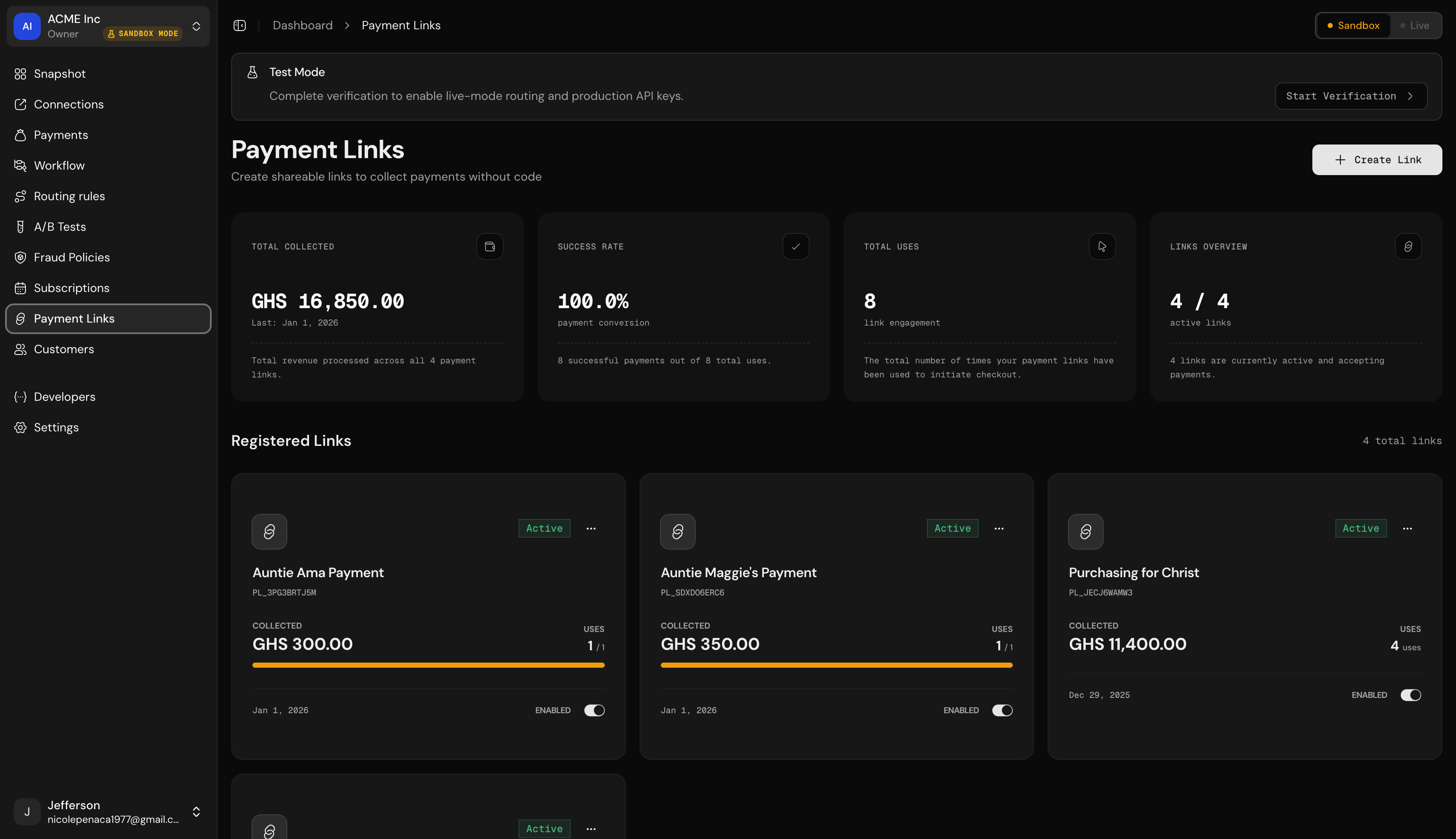1456x839 pixels.
Task: Open Routing rules from the sidebar
Action: click(x=68, y=196)
